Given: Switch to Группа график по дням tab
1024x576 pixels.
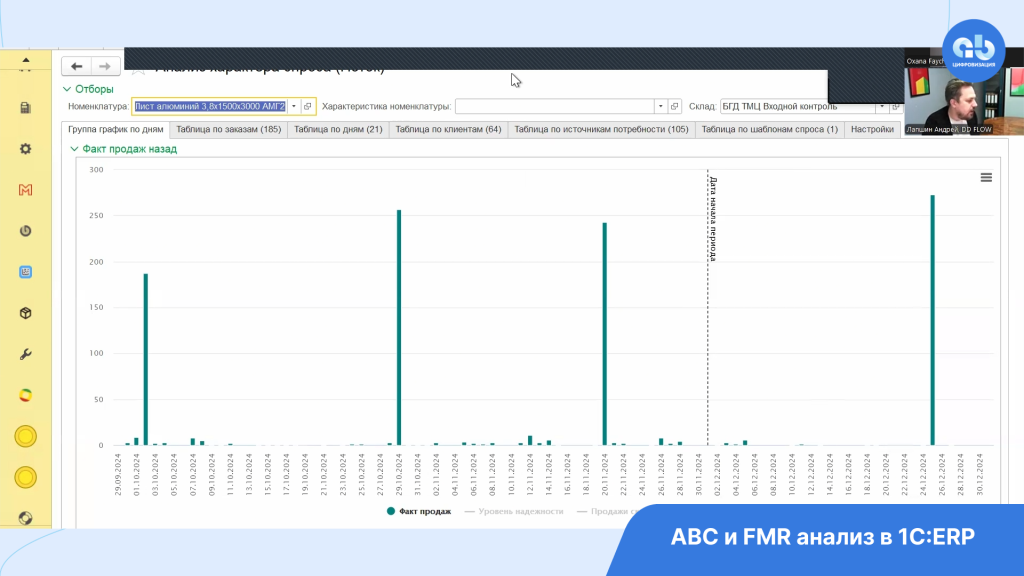Looking at the screenshot, I should click(116, 129).
